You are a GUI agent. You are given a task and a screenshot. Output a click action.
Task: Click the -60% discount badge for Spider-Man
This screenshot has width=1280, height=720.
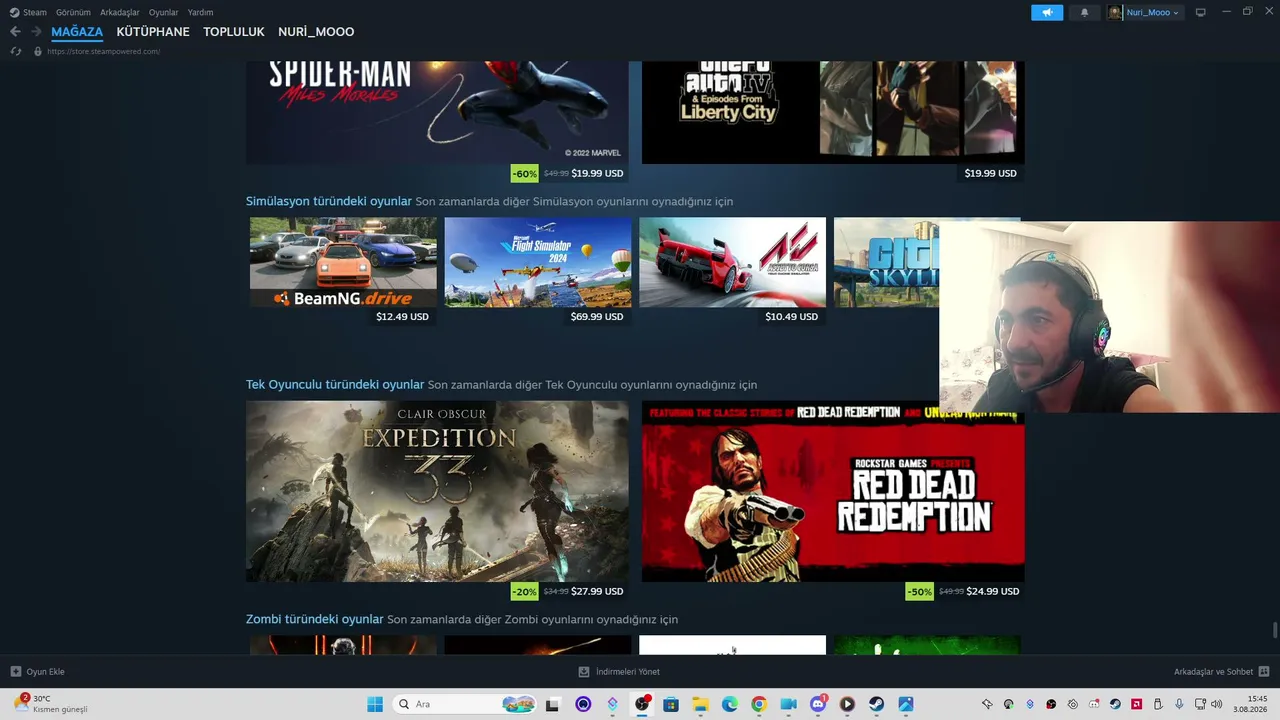(524, 173)
